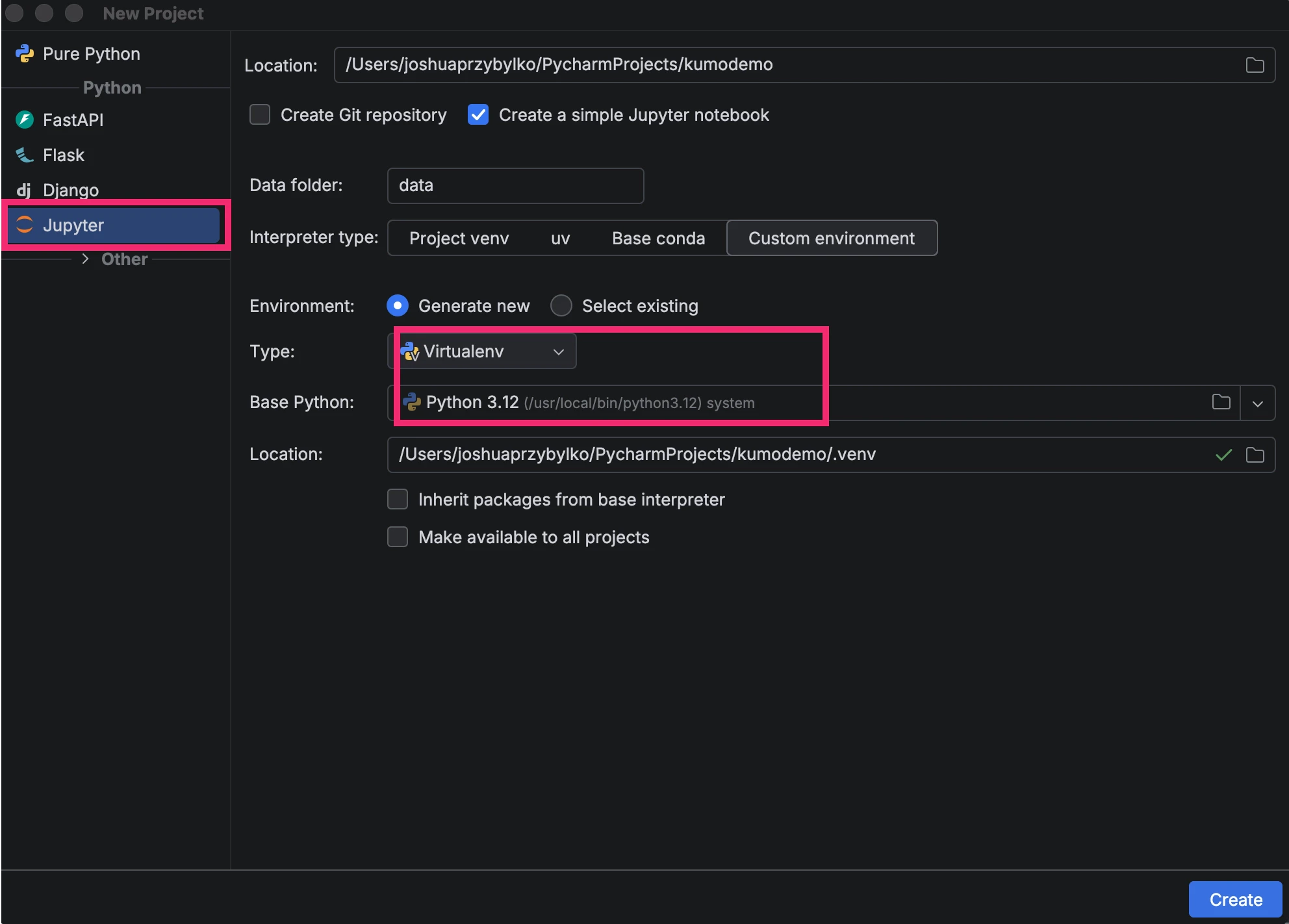Click into the Data folder field
1289x924 pixels.
coord(515,186)
